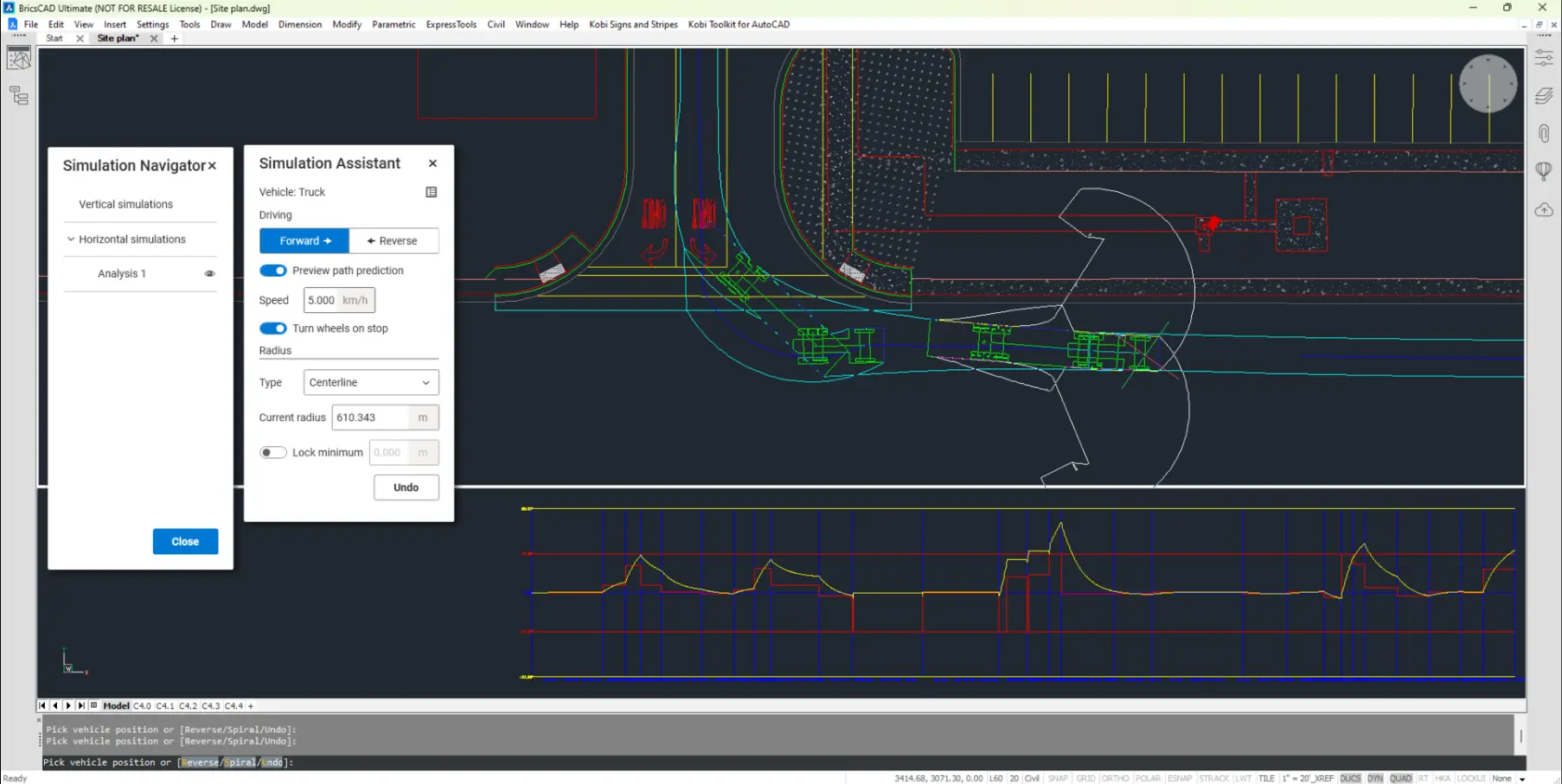Open the vehicle list icon next to Vehicle: Truck

(x=431, y=192)
